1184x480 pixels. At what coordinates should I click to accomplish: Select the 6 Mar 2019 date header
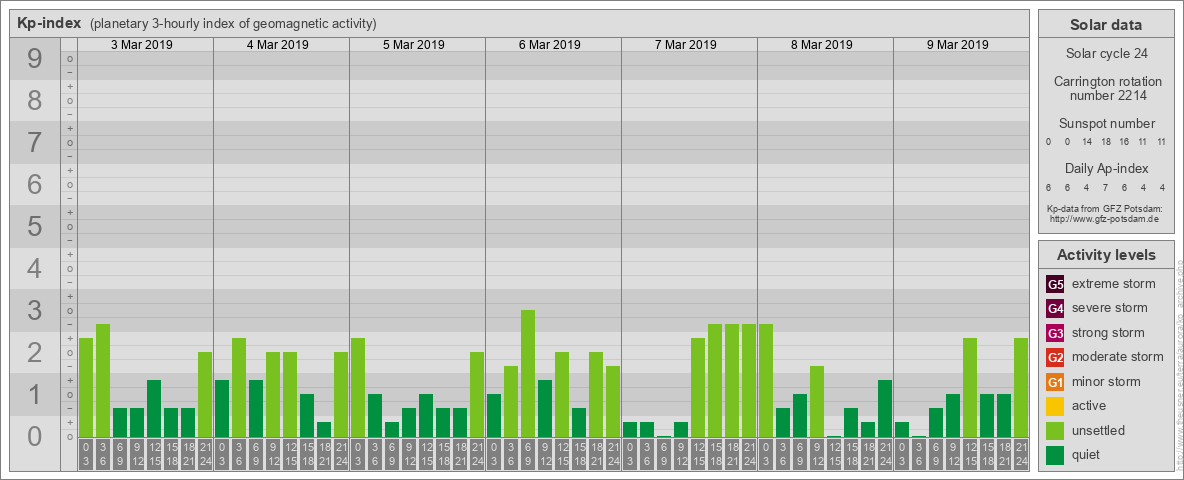coord(550,45)
